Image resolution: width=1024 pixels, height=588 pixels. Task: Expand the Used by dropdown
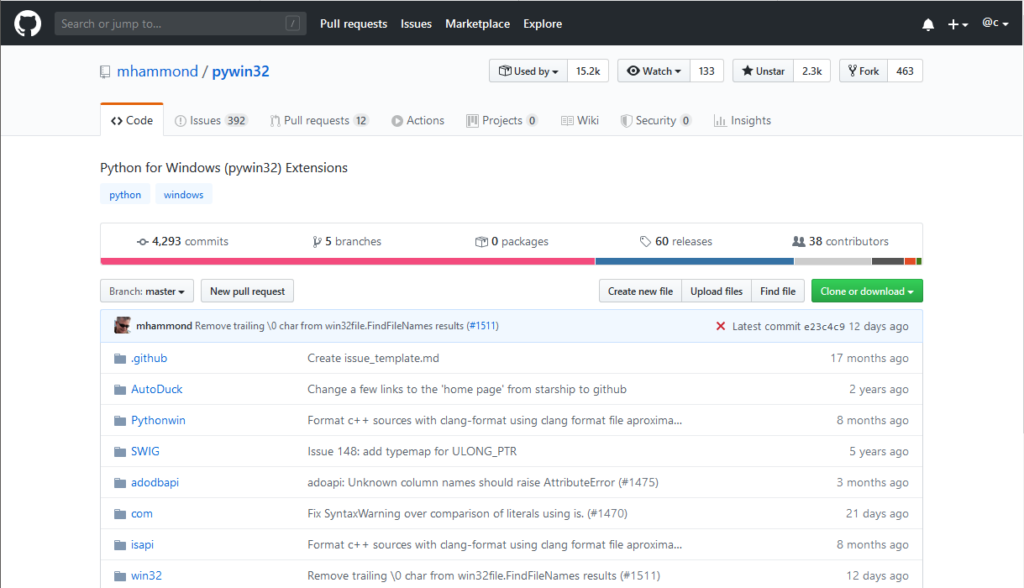tap(528, 71)
